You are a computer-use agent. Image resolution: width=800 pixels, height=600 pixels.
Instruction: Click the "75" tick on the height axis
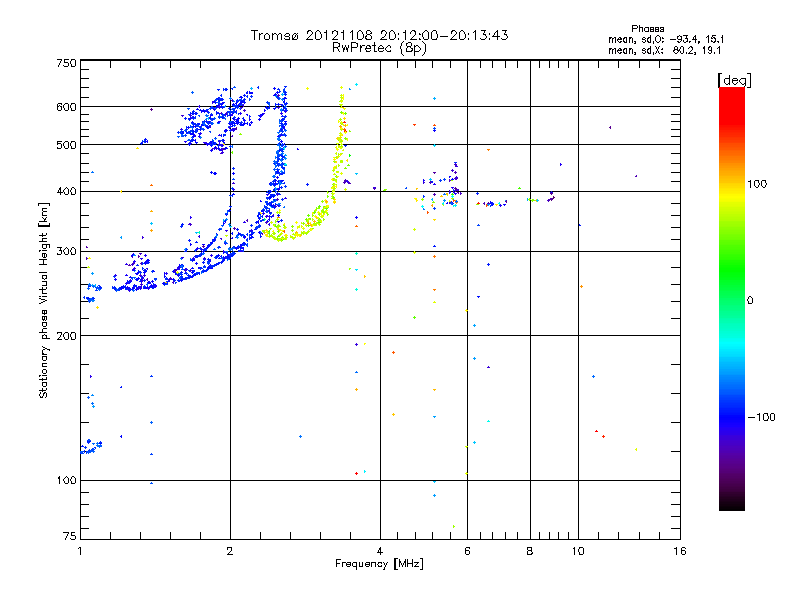pyautogui.click(x=70, y=536)
